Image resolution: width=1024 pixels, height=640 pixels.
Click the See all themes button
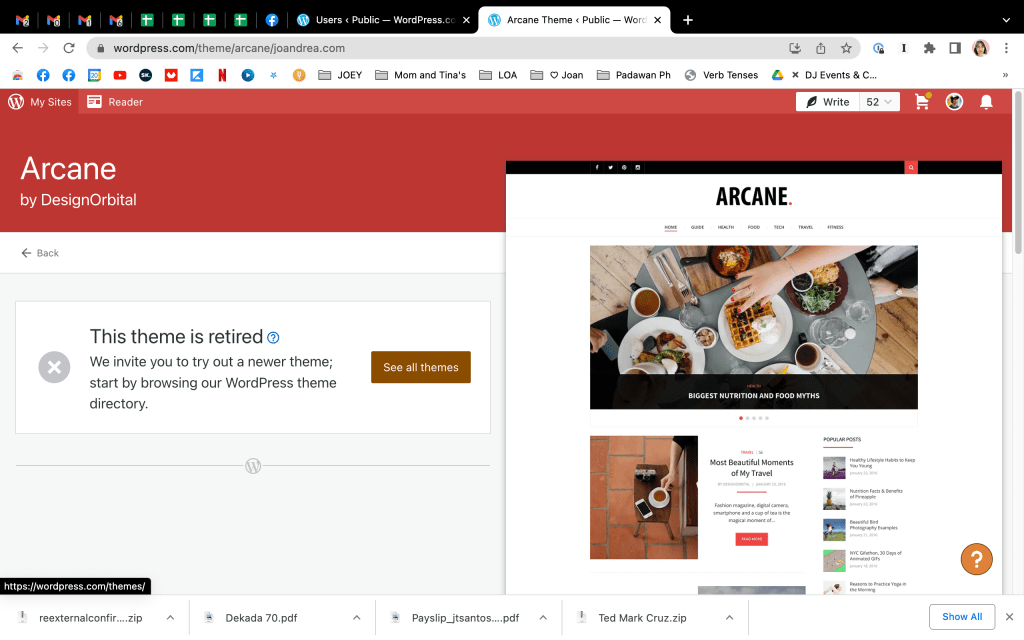tap(420, 367)
